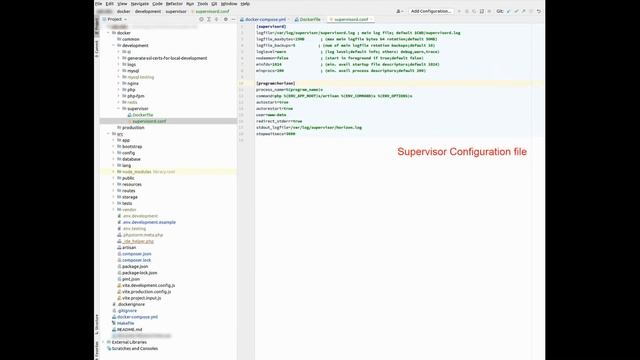
Task: Select Scratches and Consoles node
Action: point(135,349)
